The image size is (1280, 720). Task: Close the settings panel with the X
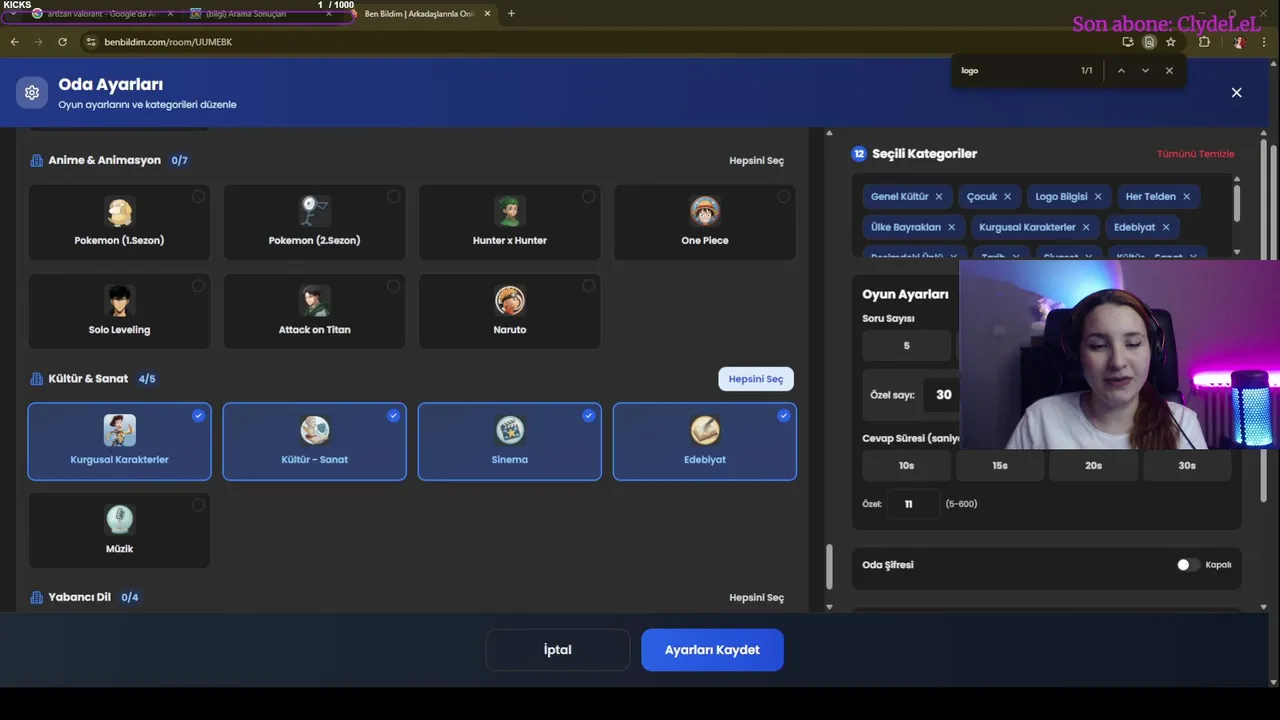point(1236,92)
